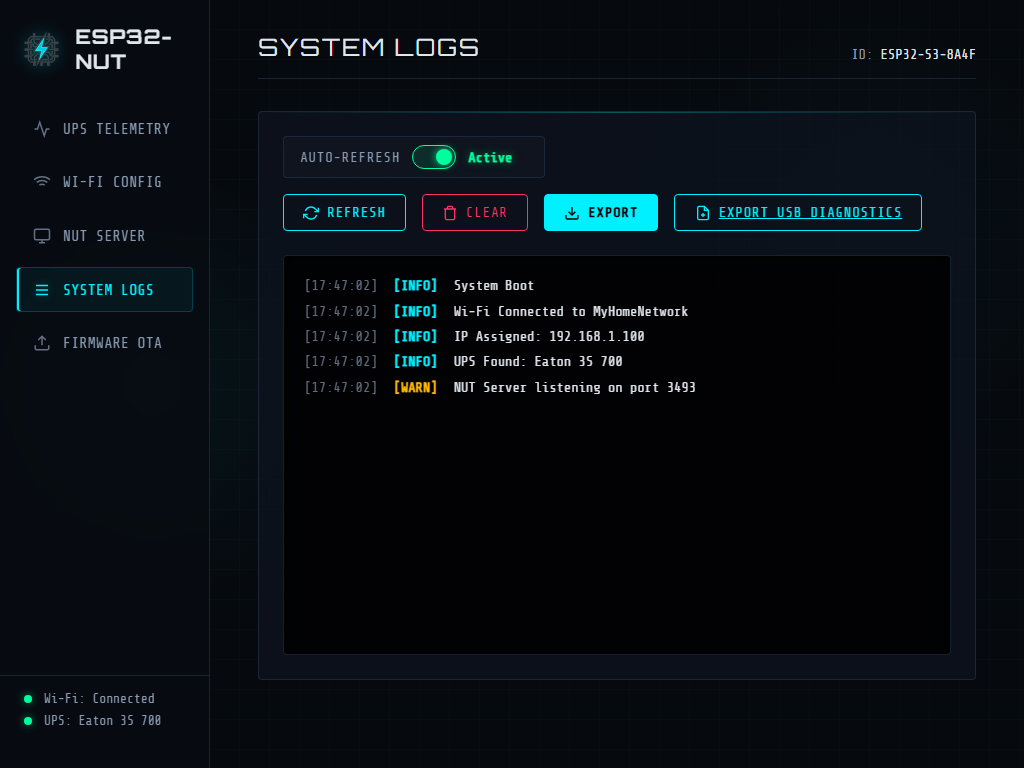Click the SYSTEM LOGS page heading

pos(368,48)
